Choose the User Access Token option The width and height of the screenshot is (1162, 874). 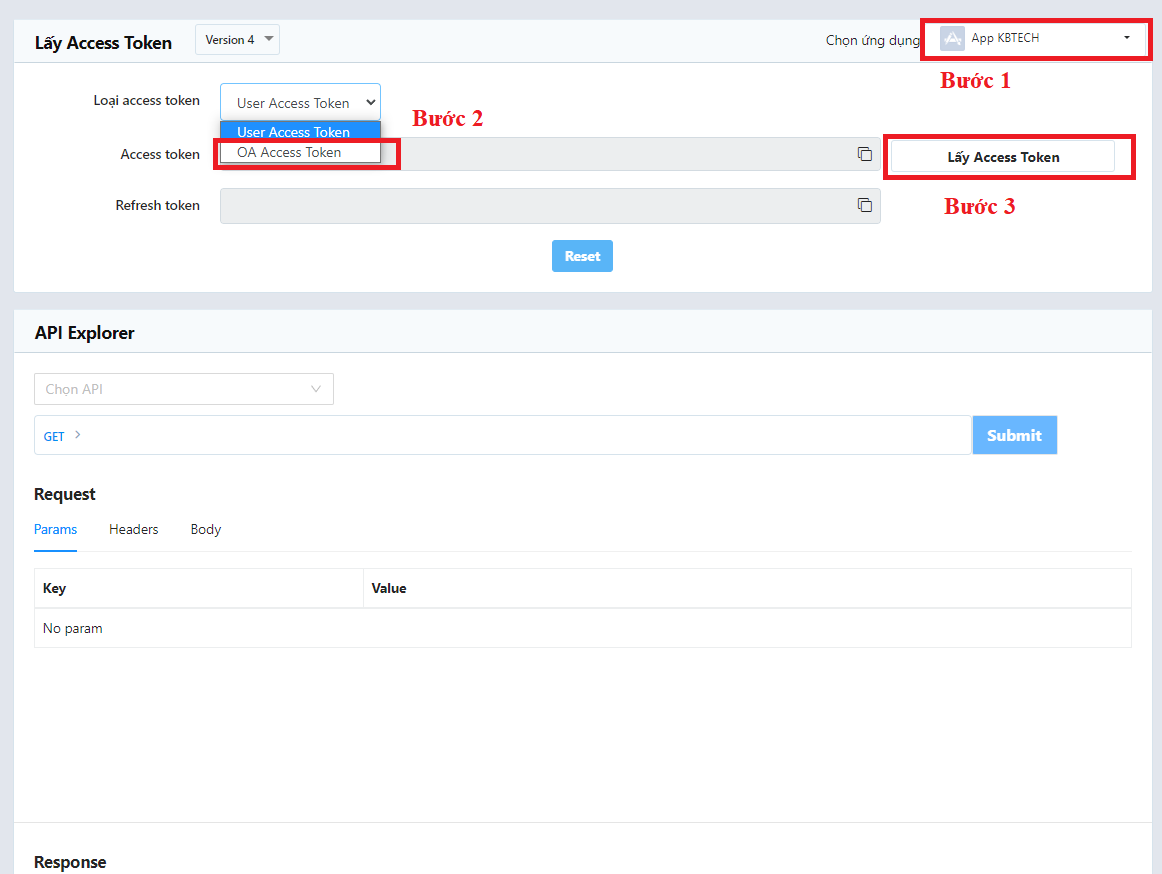click(294, 132)
